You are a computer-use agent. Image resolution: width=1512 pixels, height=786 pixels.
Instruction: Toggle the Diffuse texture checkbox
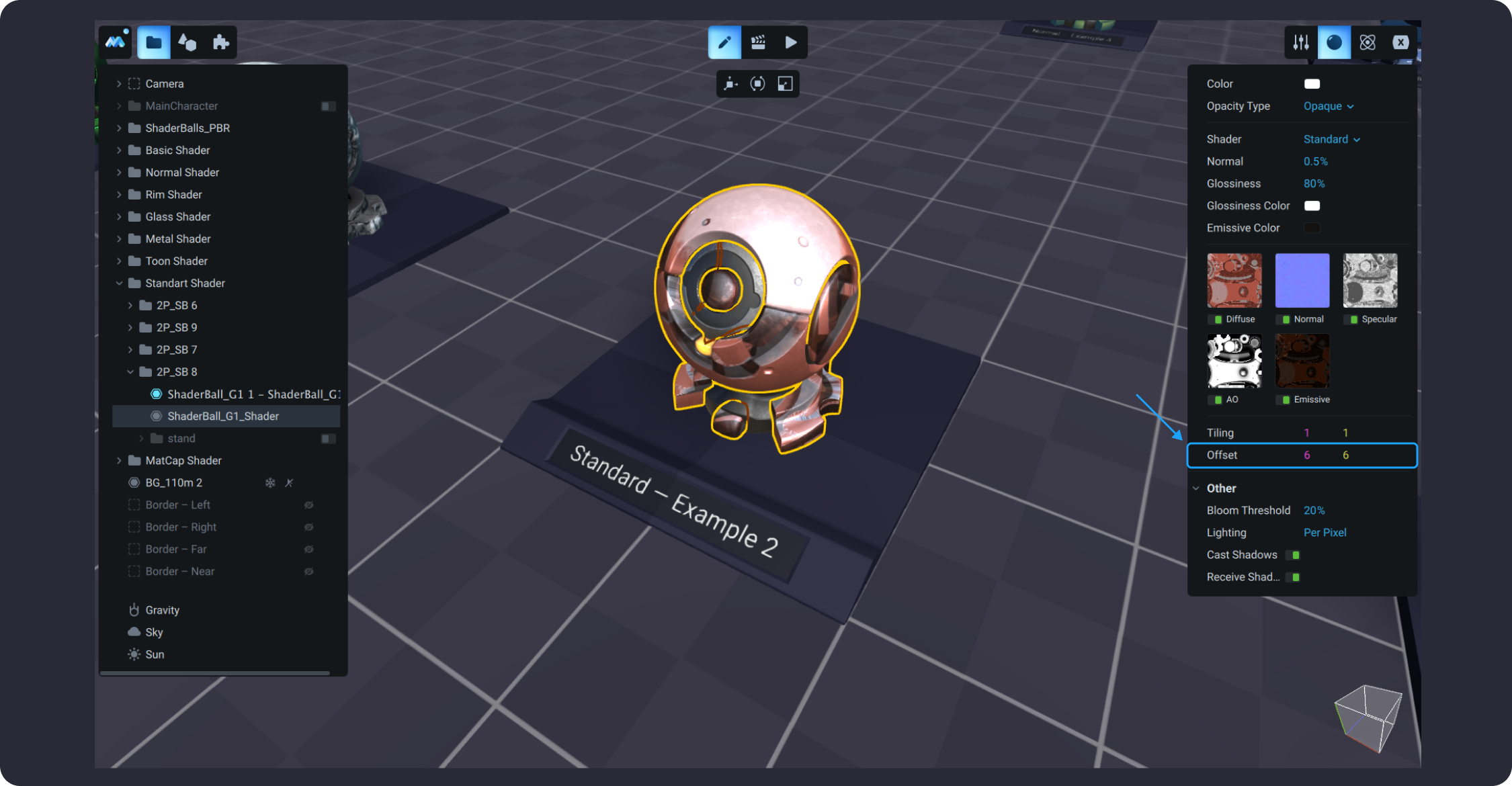tap(1215, 320)
